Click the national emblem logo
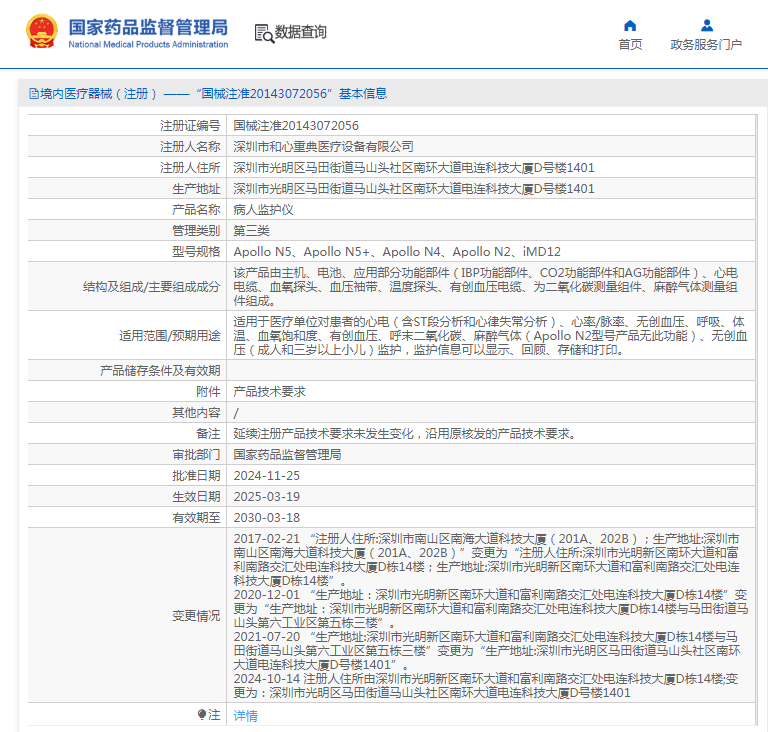The height and width of the screenshot is (732, 768). 42,31
